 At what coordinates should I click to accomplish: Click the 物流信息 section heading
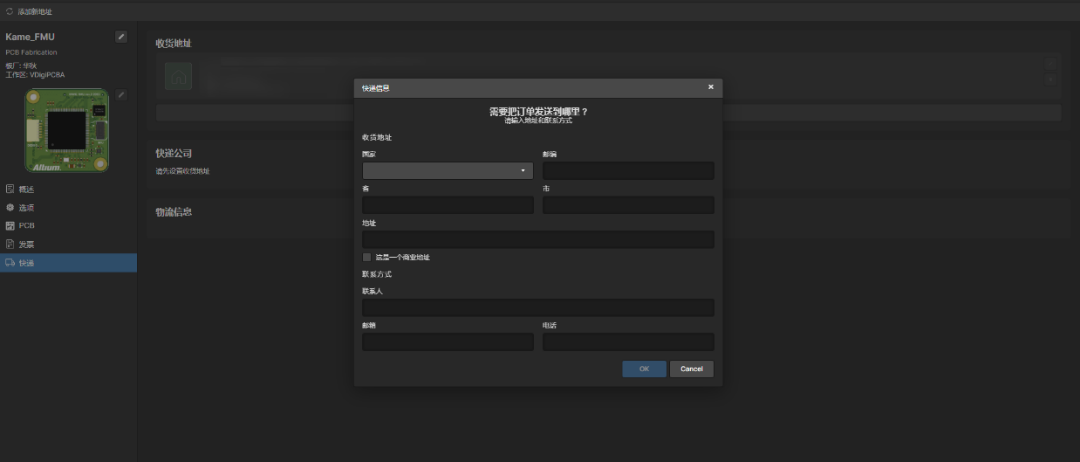pos(174,212)
